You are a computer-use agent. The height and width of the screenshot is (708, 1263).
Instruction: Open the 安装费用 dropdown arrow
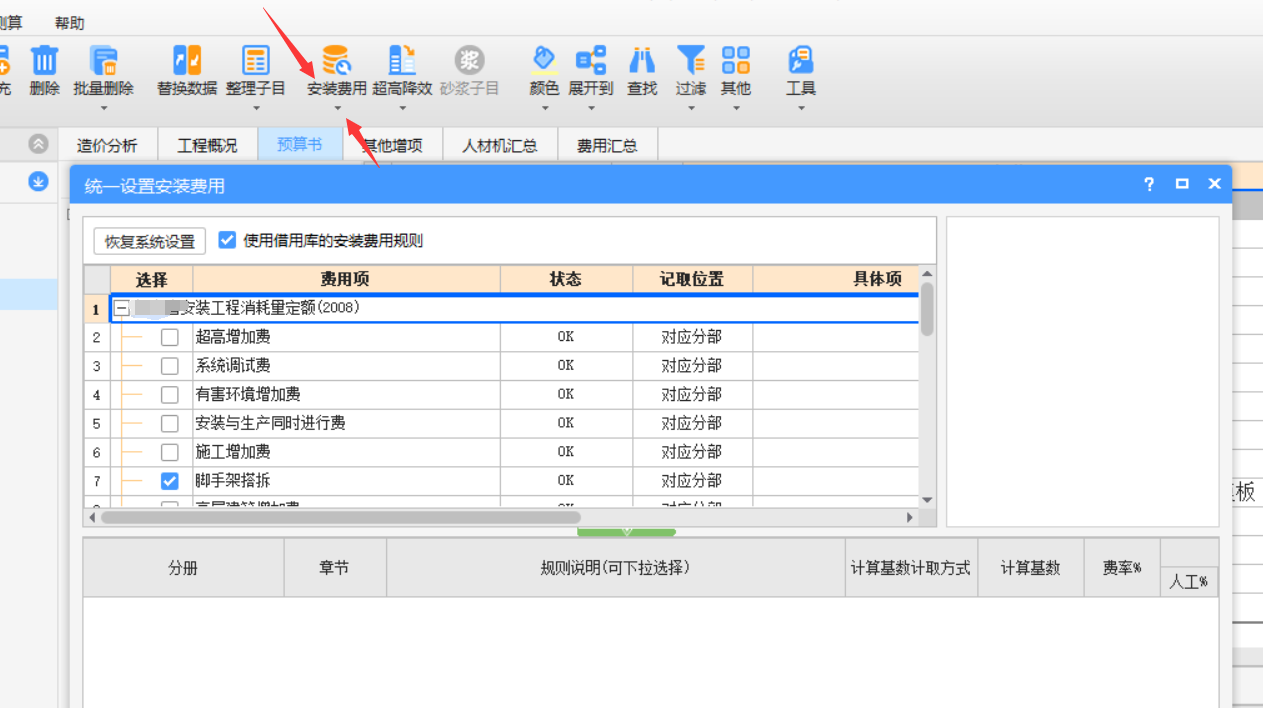337,108
